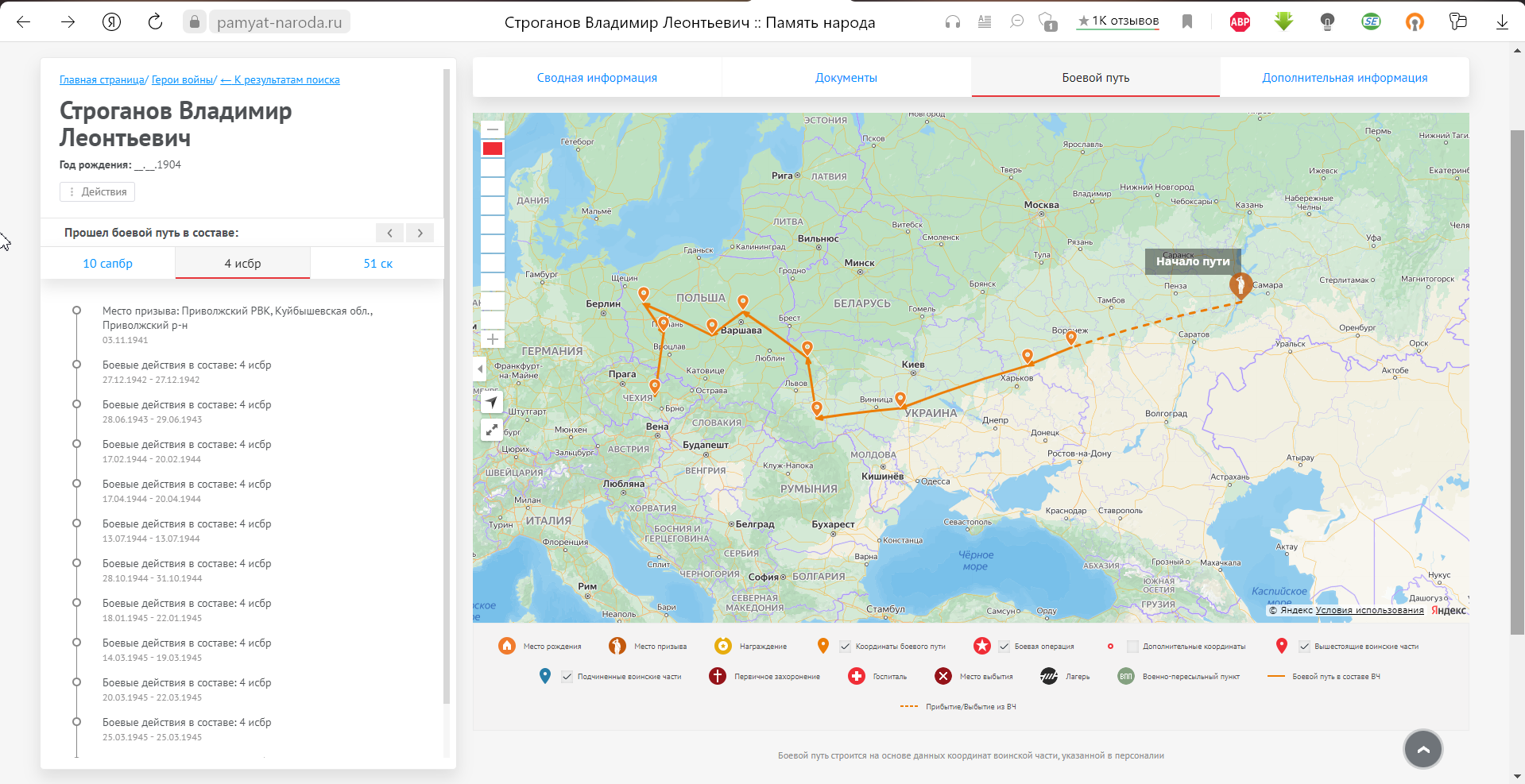1525x784 pixels.
Task: Select the '51 ск' unit tab
Action: pos(377,264)
